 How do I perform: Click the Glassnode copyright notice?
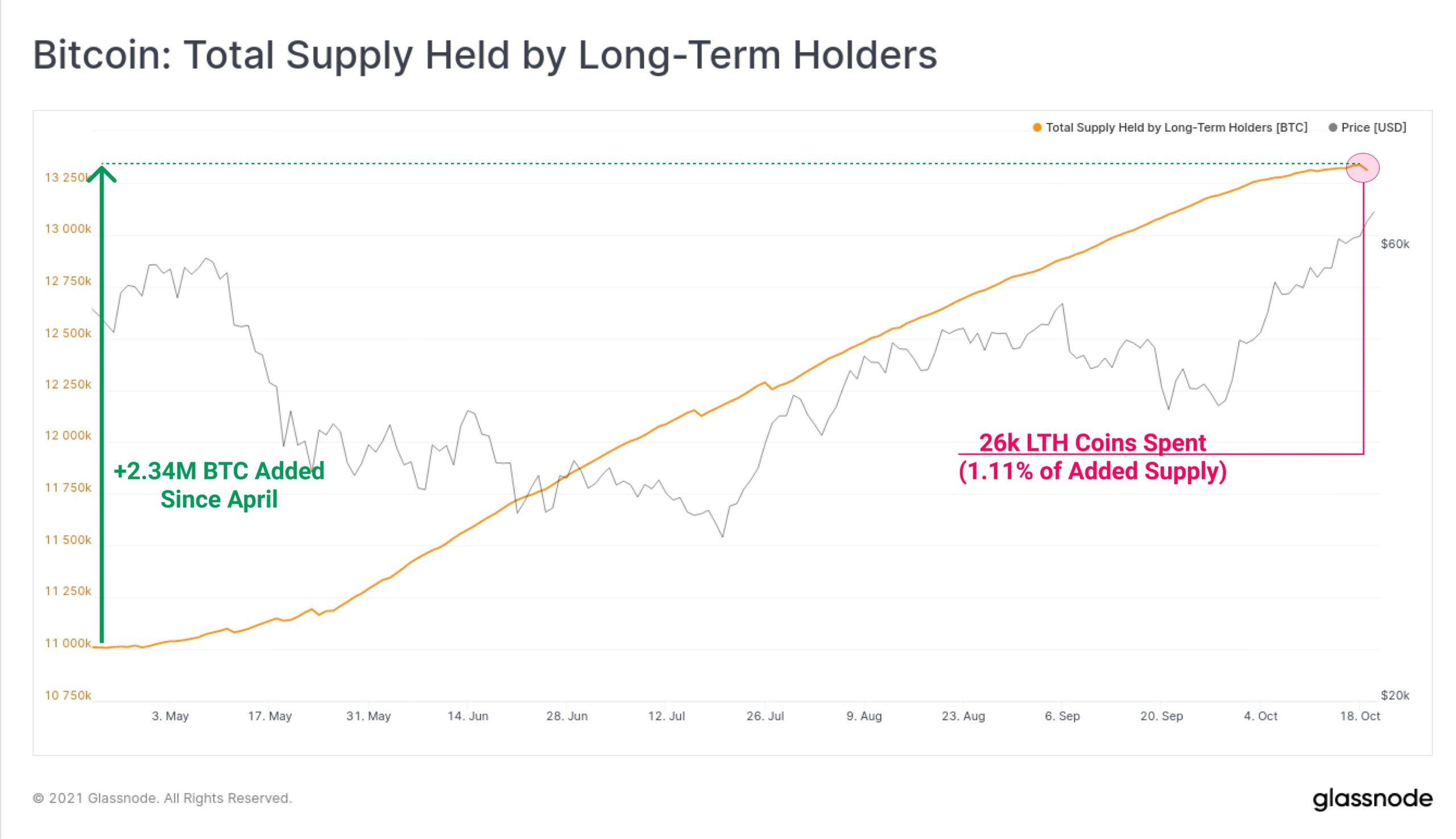point(163,799)
